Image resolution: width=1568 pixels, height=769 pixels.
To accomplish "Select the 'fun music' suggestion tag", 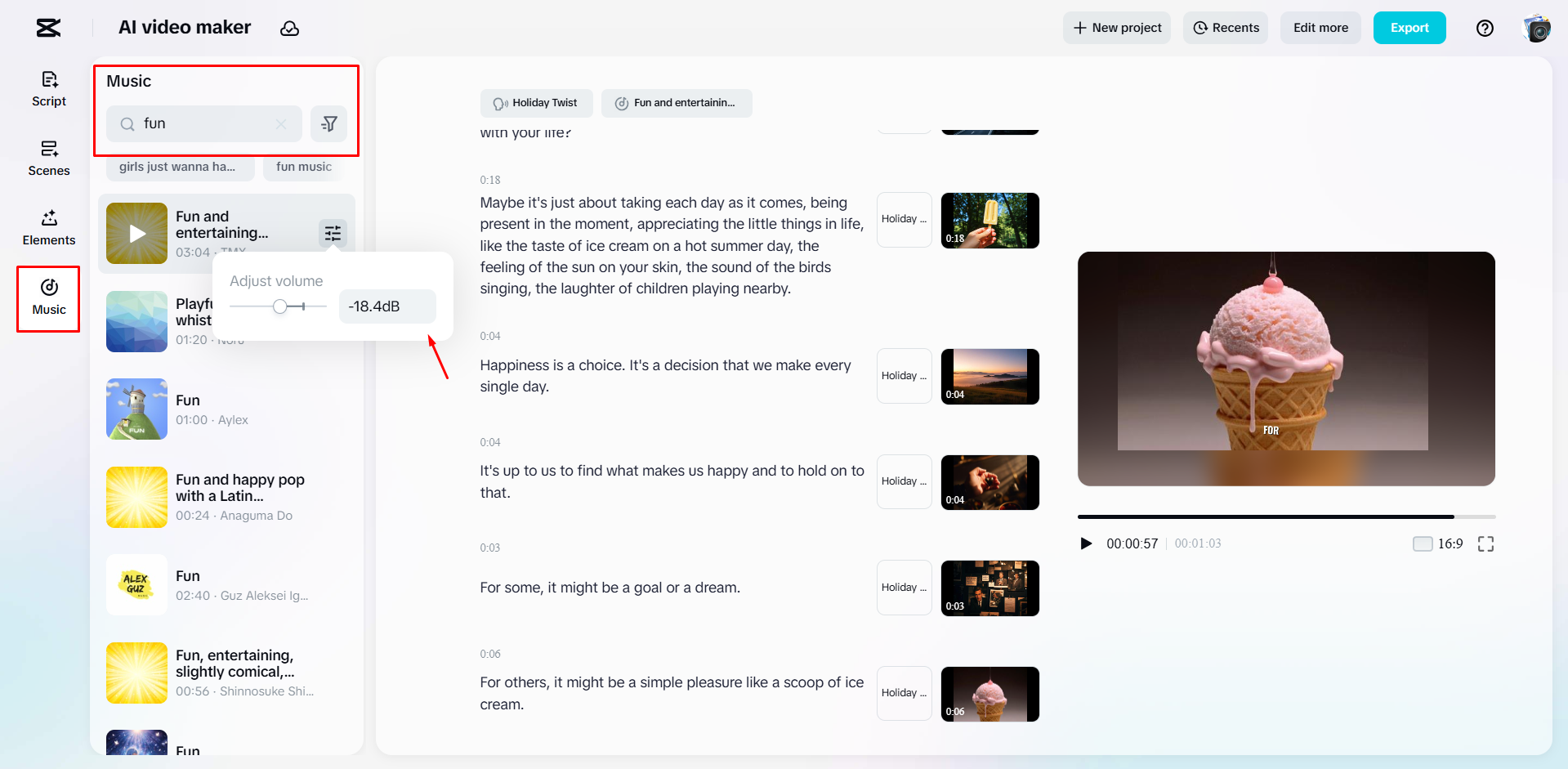I will 303,166.
